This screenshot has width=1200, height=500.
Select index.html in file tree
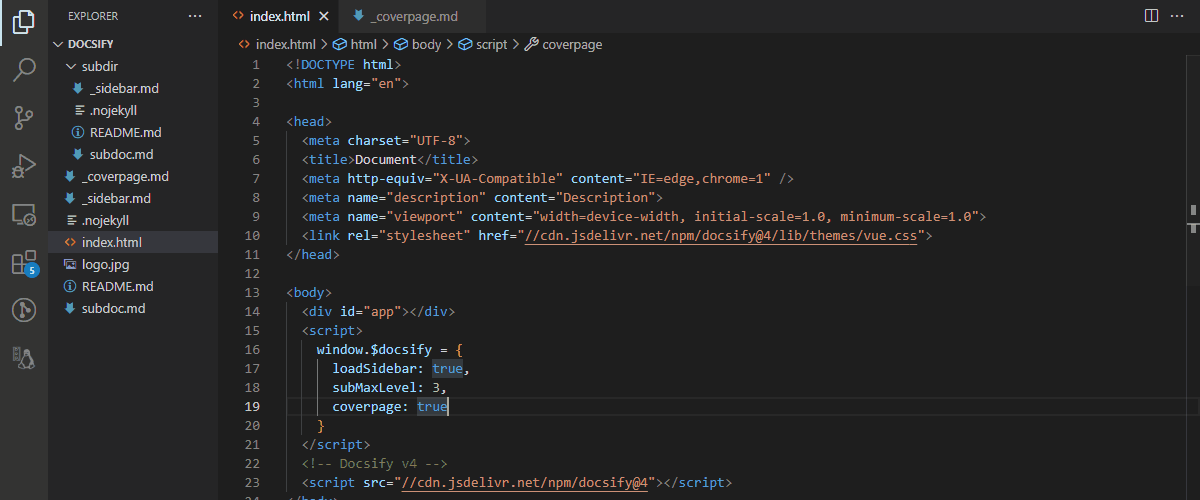(133, 242)
